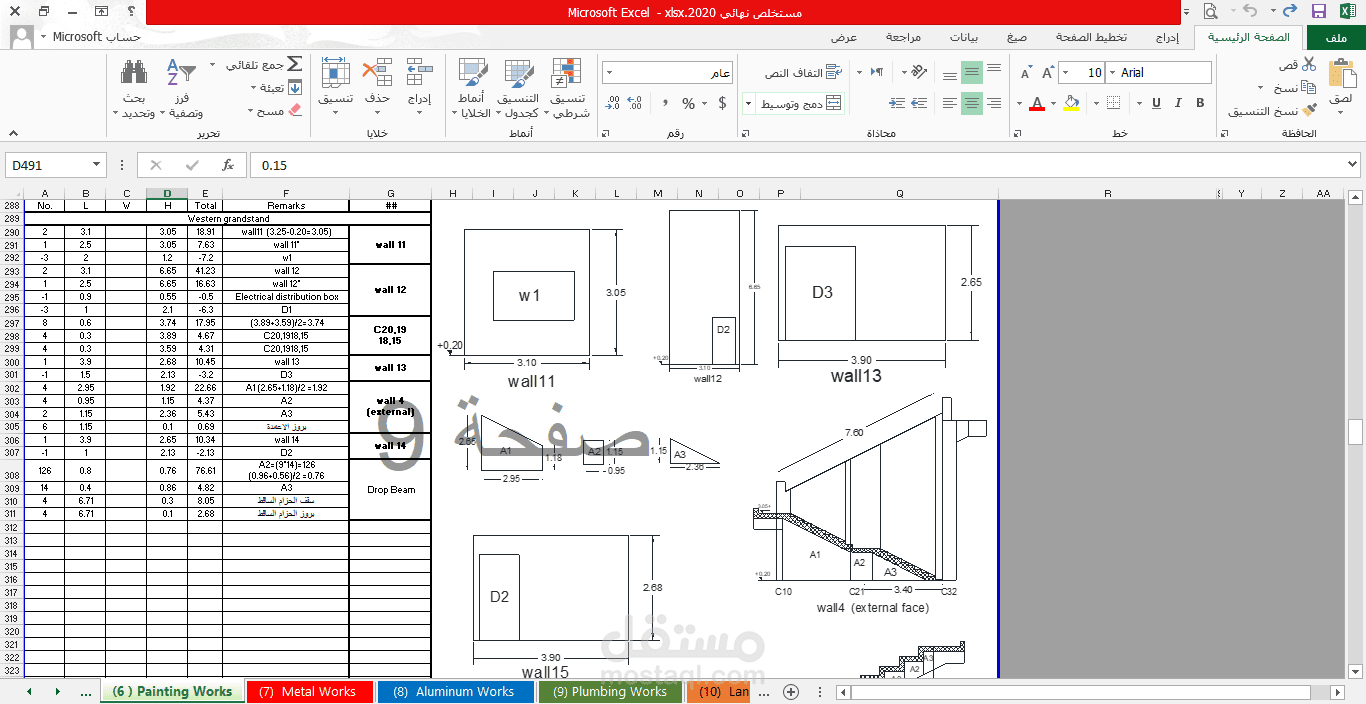Image resolution: width=1366 pixels, height=704 pixels.
Task: Save workbook from quick access toolbar
Action: 1318,12
